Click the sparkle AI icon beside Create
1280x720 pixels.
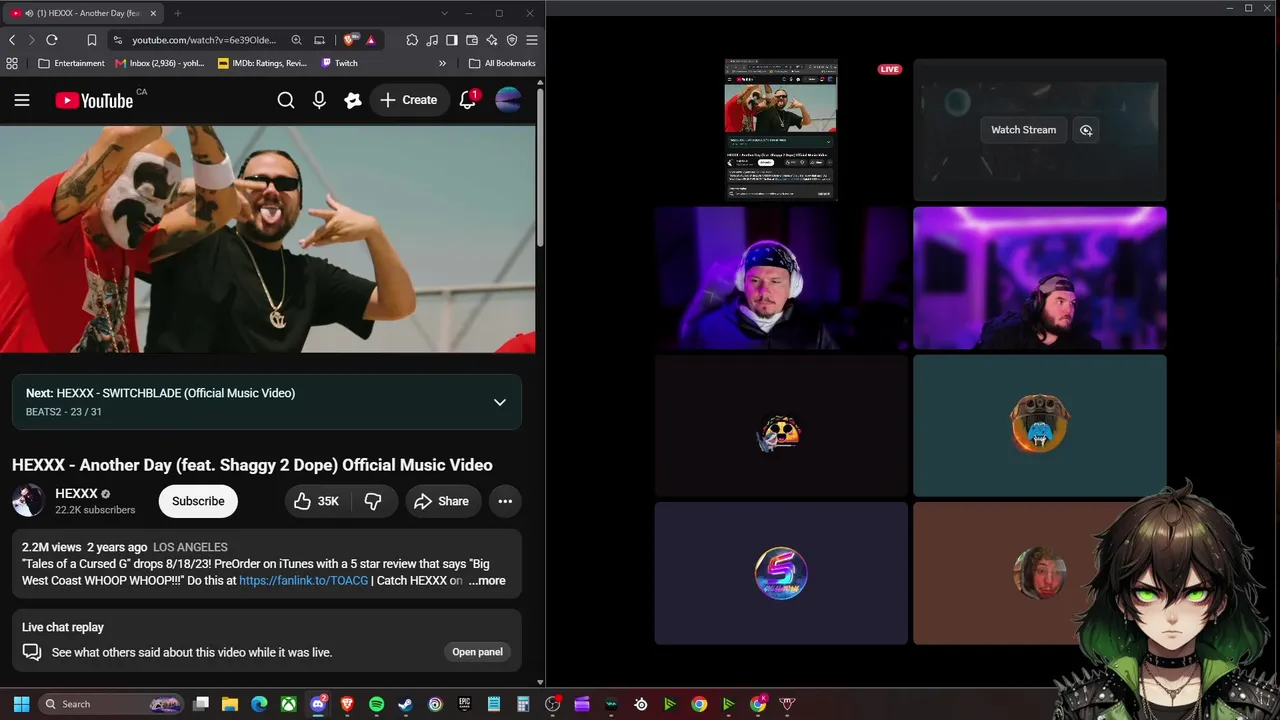(352, 100)
